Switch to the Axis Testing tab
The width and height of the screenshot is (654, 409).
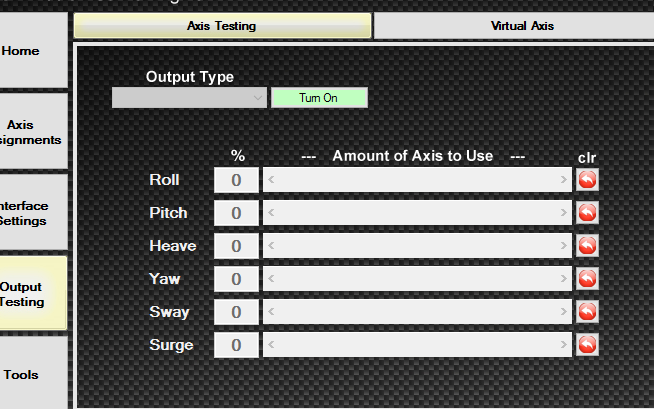222,26
